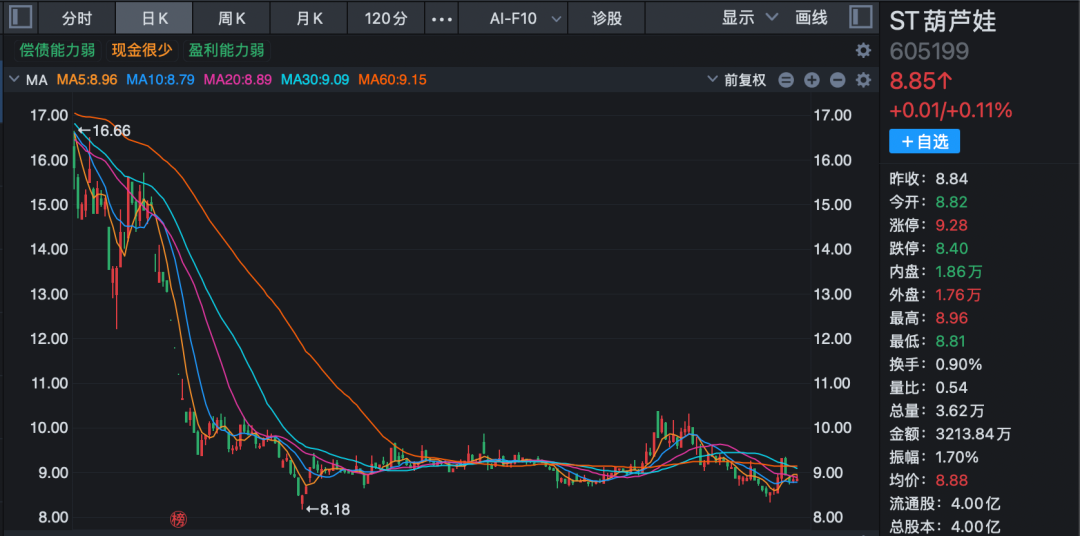Image resolution: width=1080 pixels, height=536 pixels.
Task: Toggle the left sidebar panel icon
Action: (x=21, y=17)
